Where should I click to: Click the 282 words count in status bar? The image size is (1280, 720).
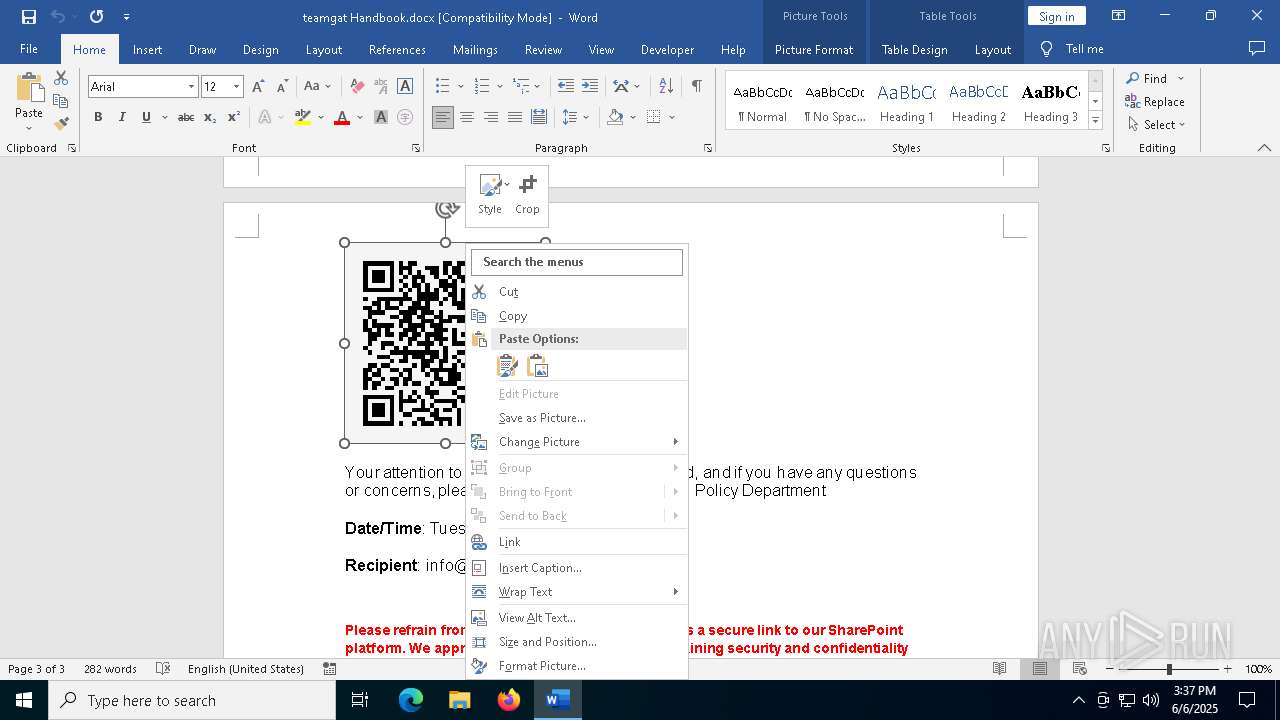point(110,669)
